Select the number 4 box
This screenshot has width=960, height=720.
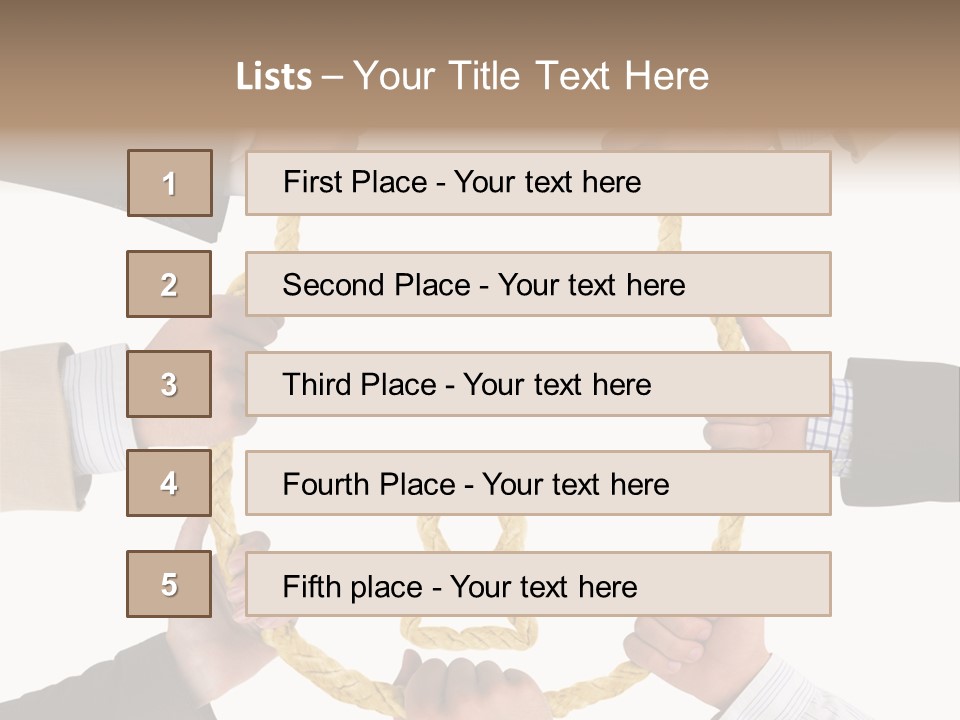169,483
